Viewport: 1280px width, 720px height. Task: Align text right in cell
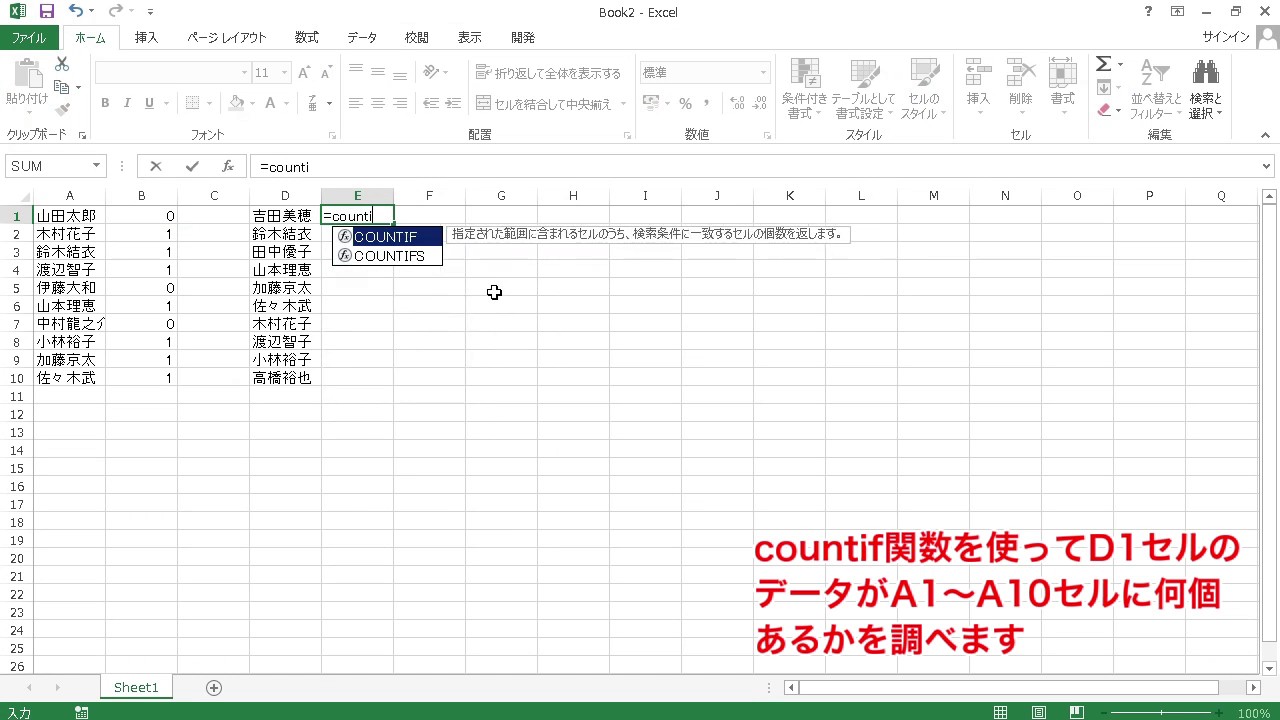(400, 103)
